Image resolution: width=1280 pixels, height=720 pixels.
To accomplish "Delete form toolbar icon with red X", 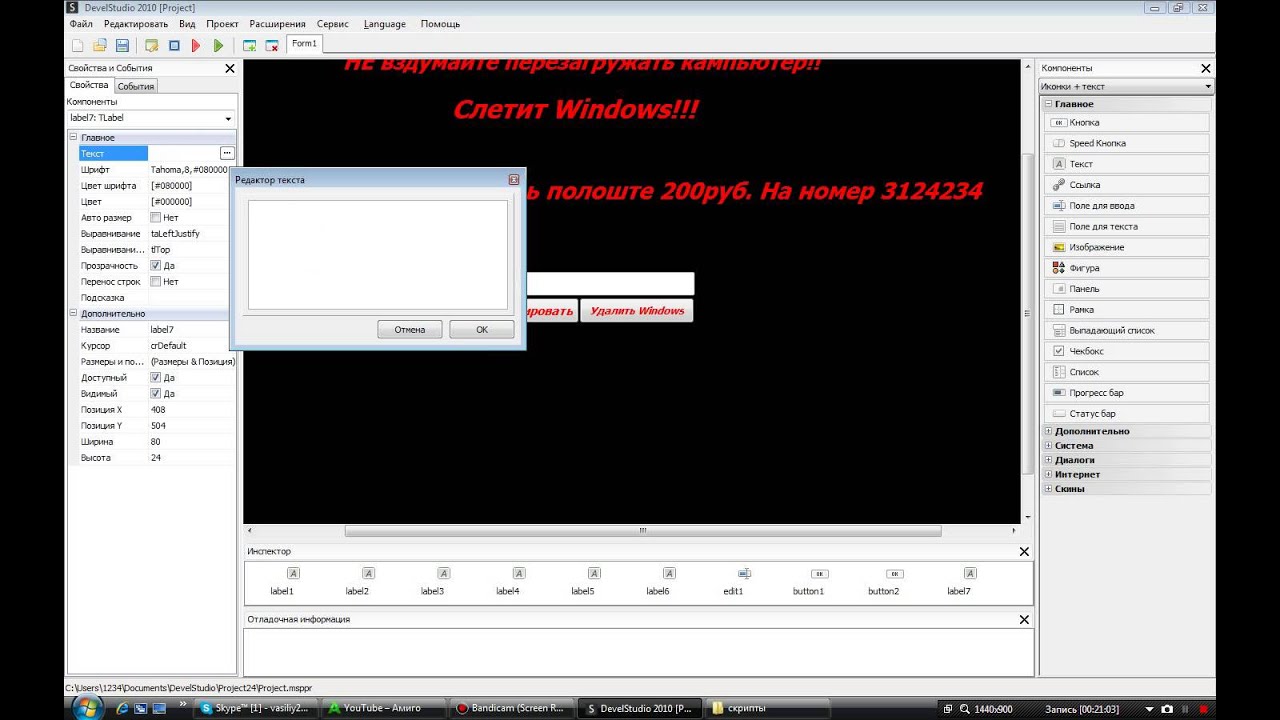I will click(x=271, y=45).
